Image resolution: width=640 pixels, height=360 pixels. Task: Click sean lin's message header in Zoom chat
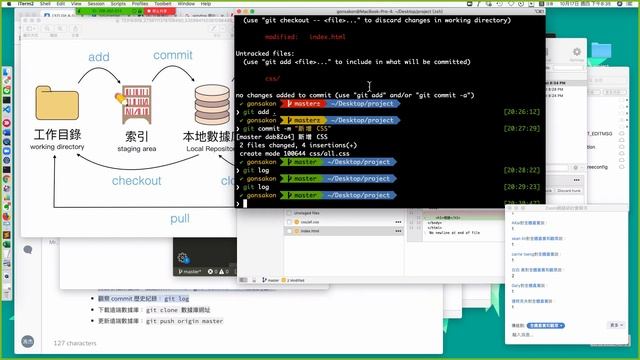coord(537,238)
